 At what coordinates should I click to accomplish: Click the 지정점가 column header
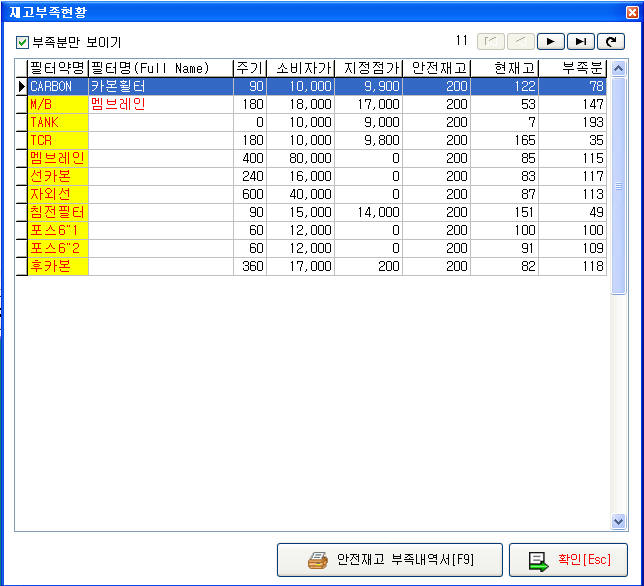[368, 68]
